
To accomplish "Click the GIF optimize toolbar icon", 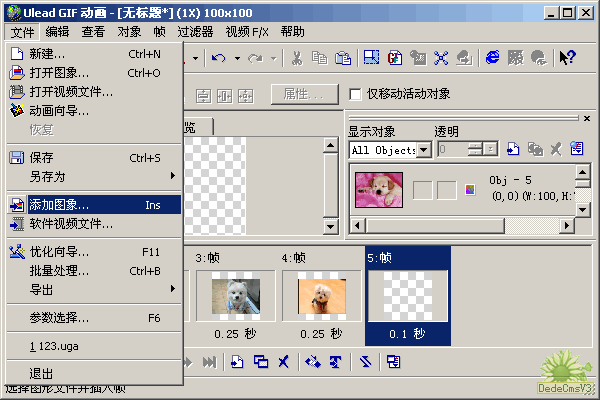I will point(395,58).
